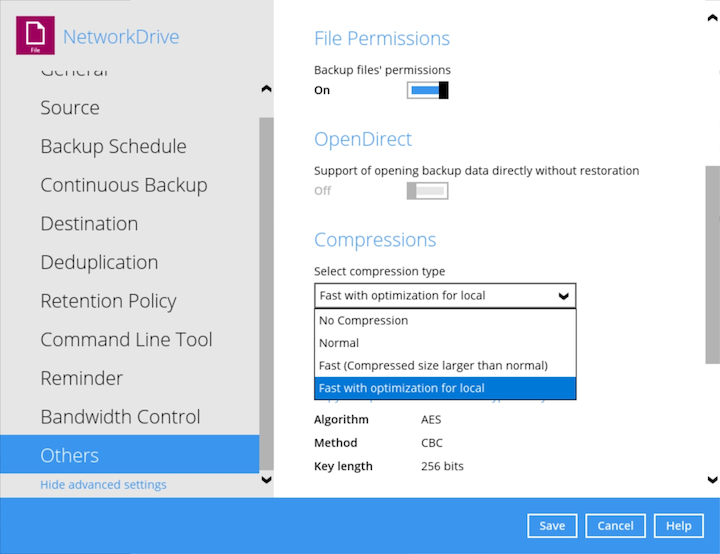Image resolution: width=720 pixels, height=554 pixels.
Task: Click the File Permissions heading
Action: [x=382, y=39]
